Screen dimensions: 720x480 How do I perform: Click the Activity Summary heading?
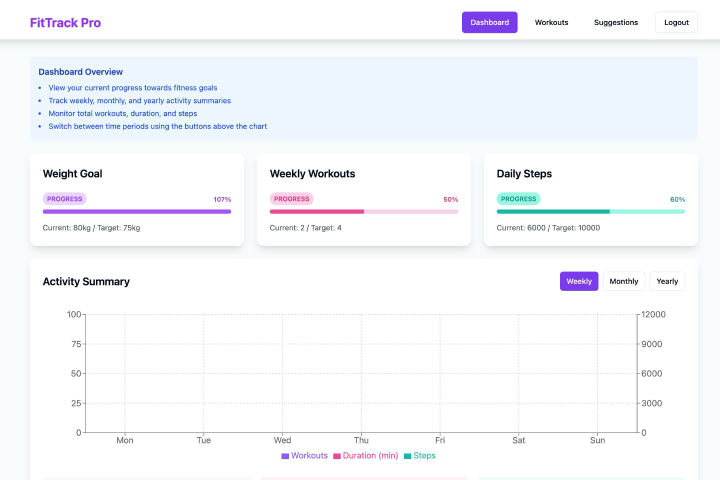86,282
